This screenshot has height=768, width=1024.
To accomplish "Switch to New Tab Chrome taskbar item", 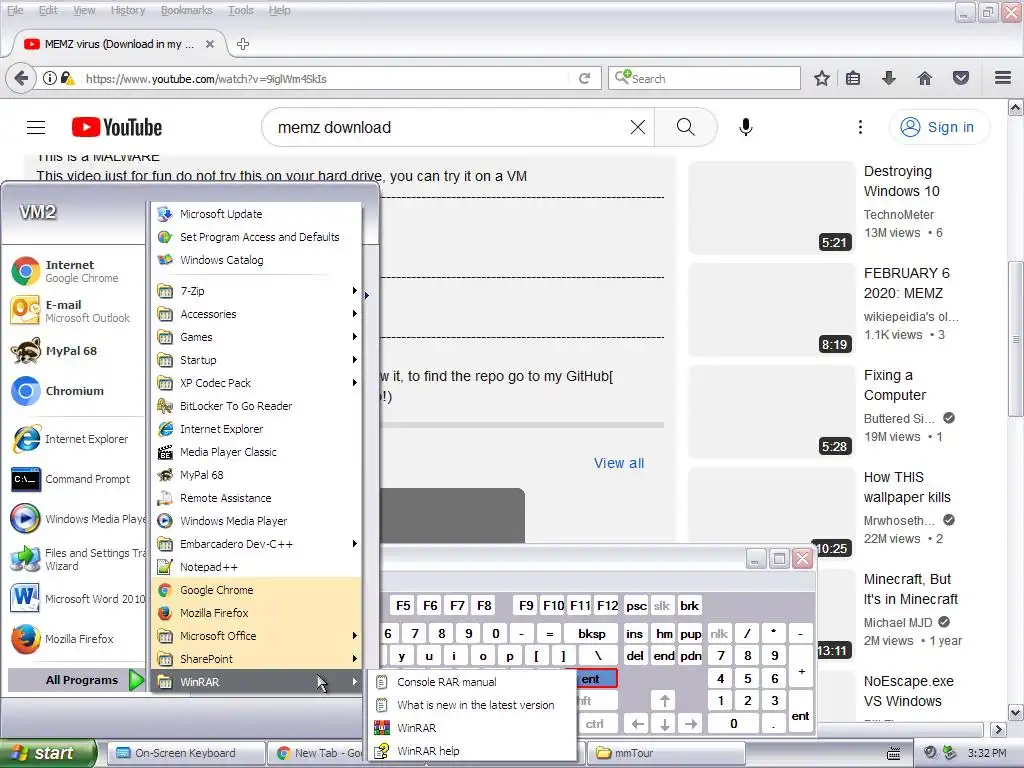I will 317,753.
